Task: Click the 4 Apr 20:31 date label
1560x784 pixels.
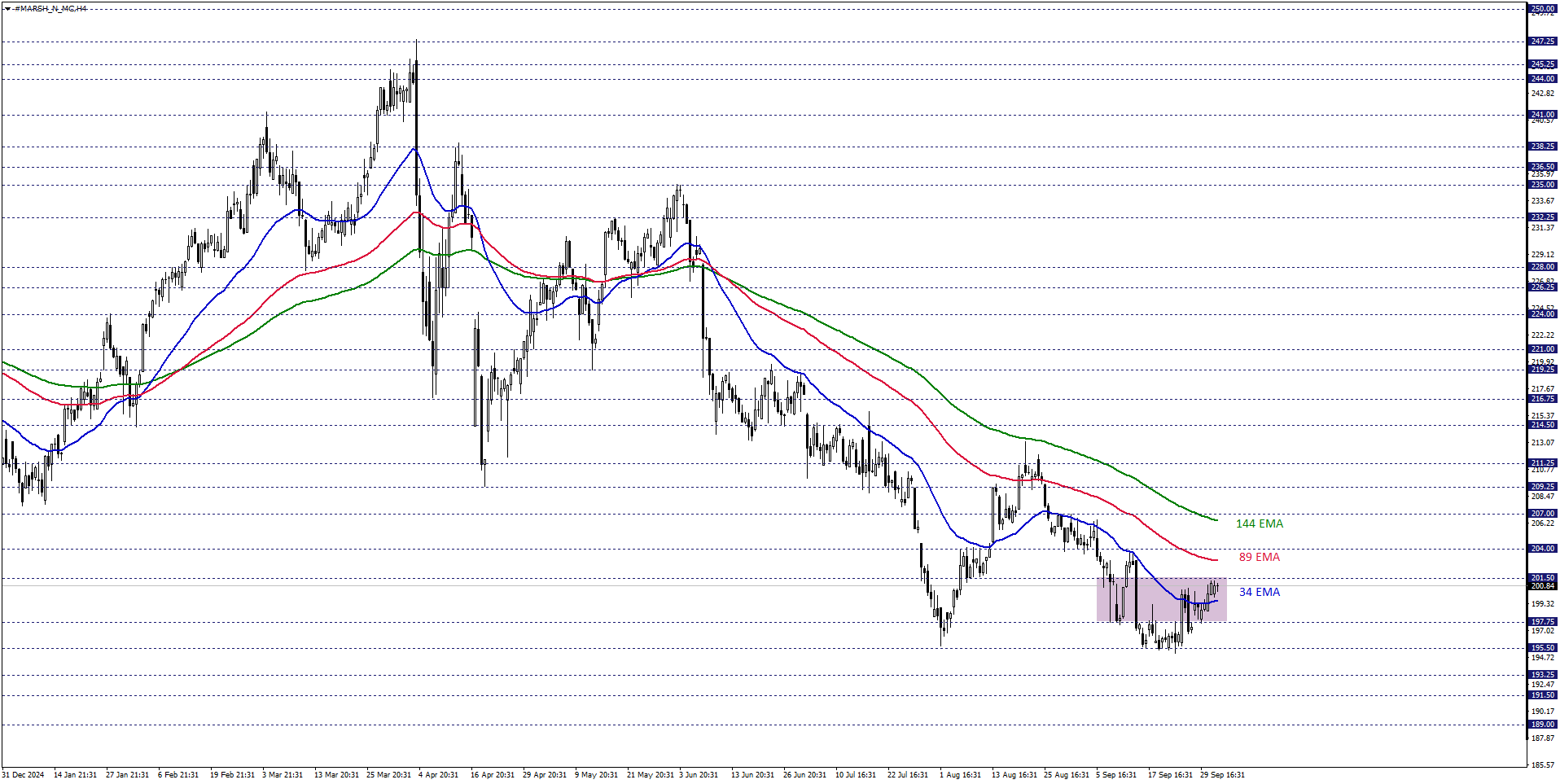Action: [438, 774]
